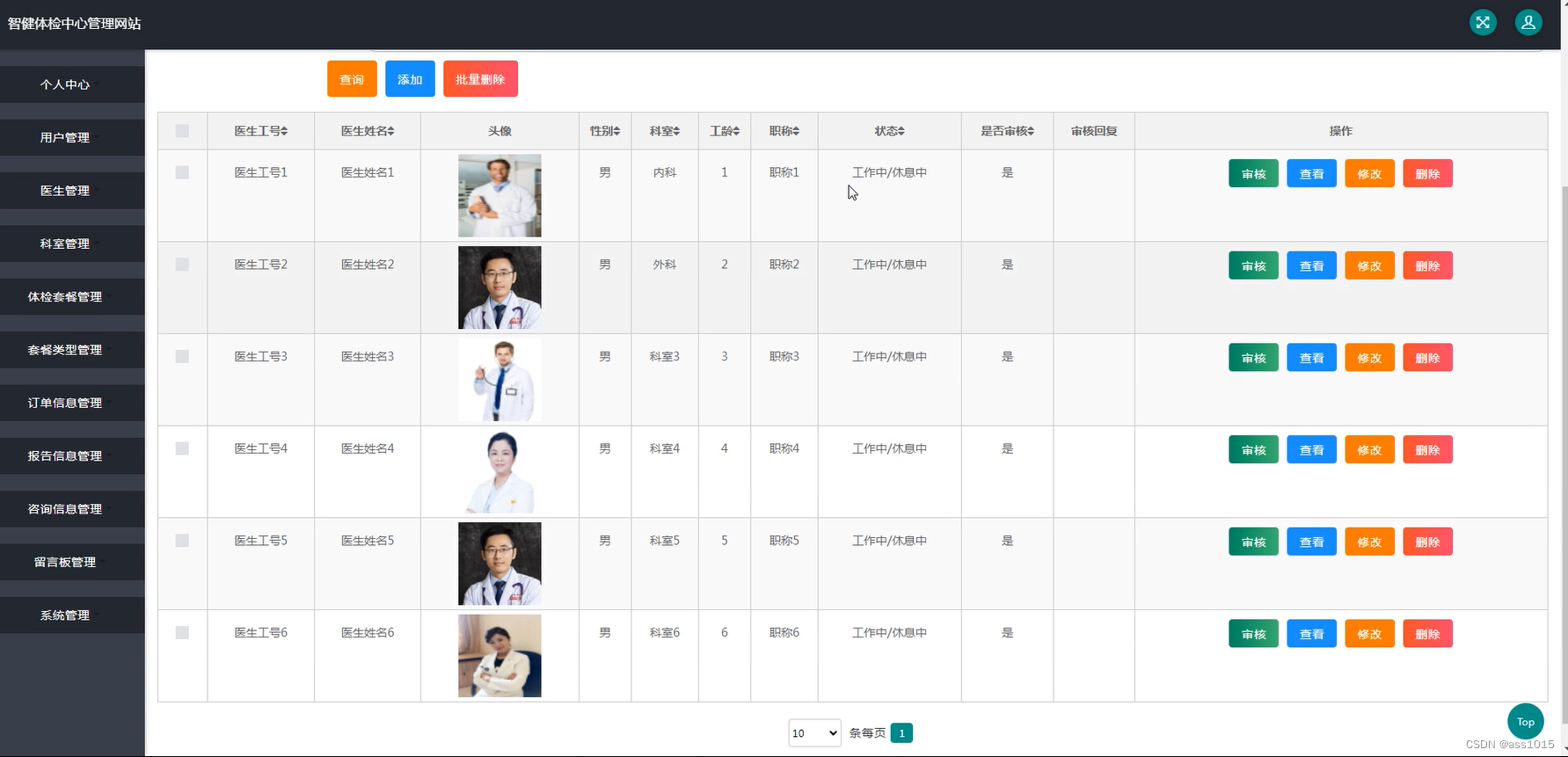This screenshot has width=1568, height=757.
Task: Click 修改 for 医生姓名5 row
Action: click(x=1369, y=542)
